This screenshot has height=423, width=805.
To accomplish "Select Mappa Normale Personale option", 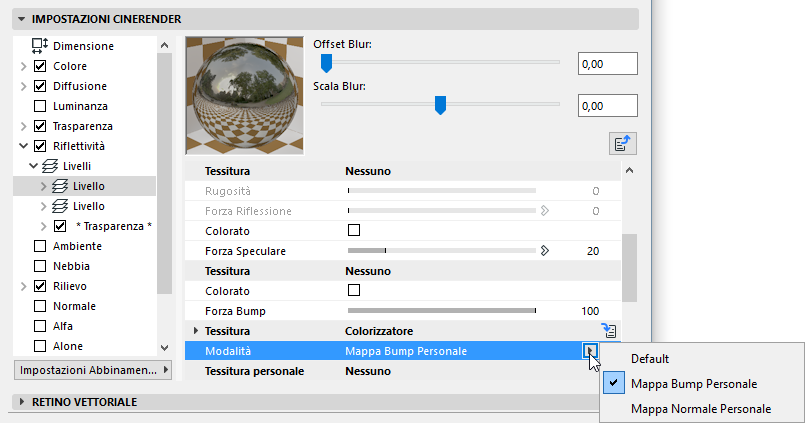I will pos(701,408).
